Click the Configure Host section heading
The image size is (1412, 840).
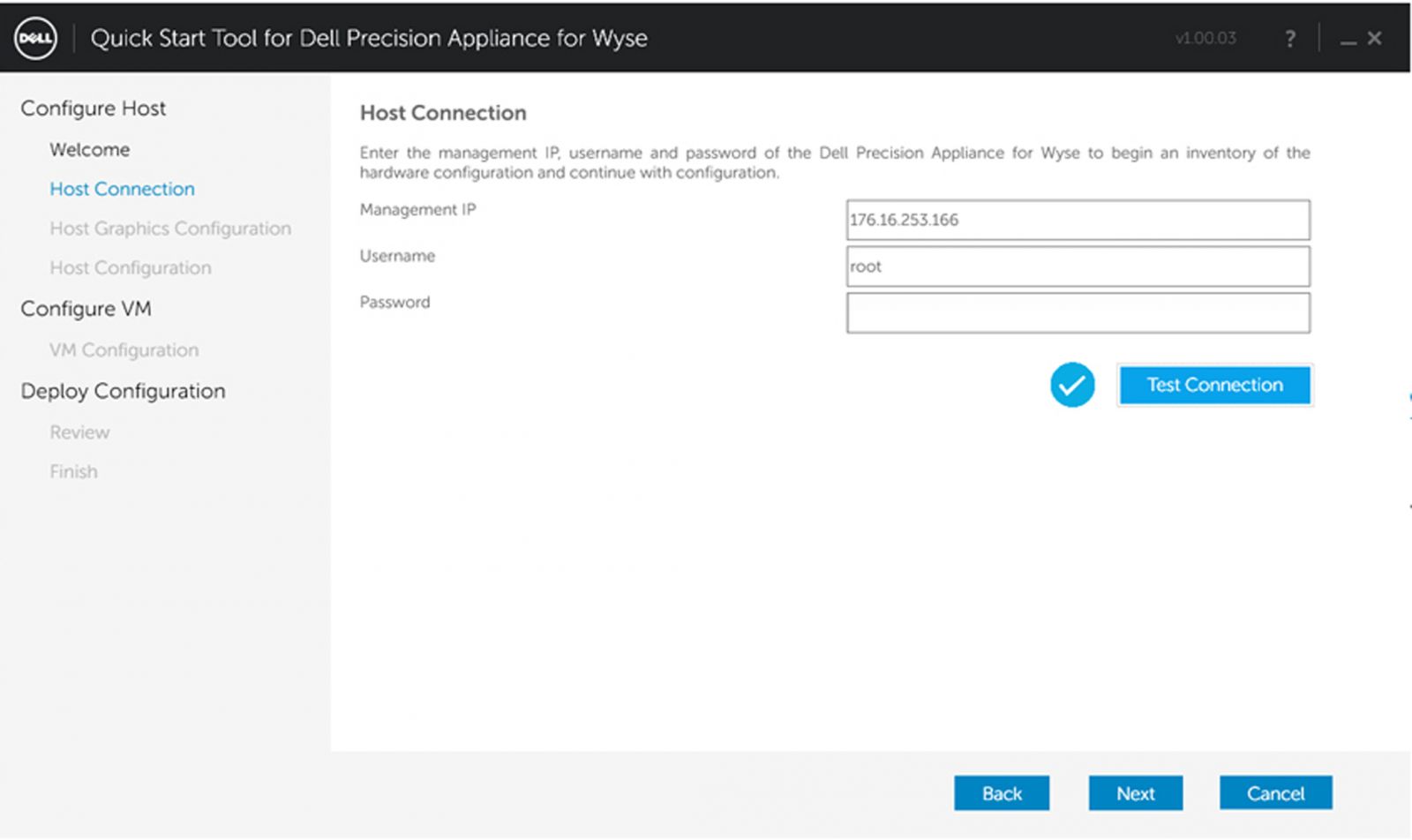click(94, 109)
